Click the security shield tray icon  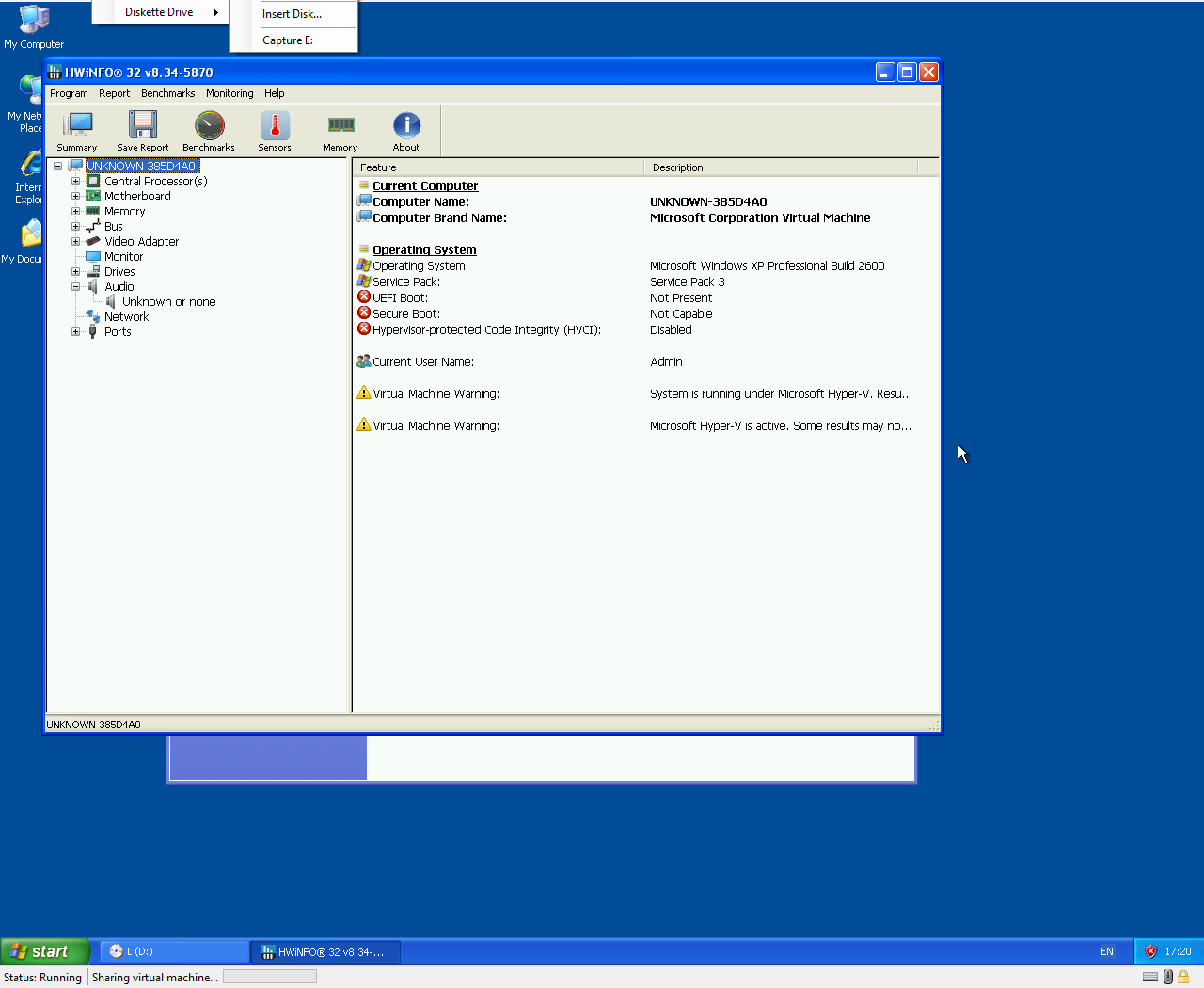pos(1150,951)
